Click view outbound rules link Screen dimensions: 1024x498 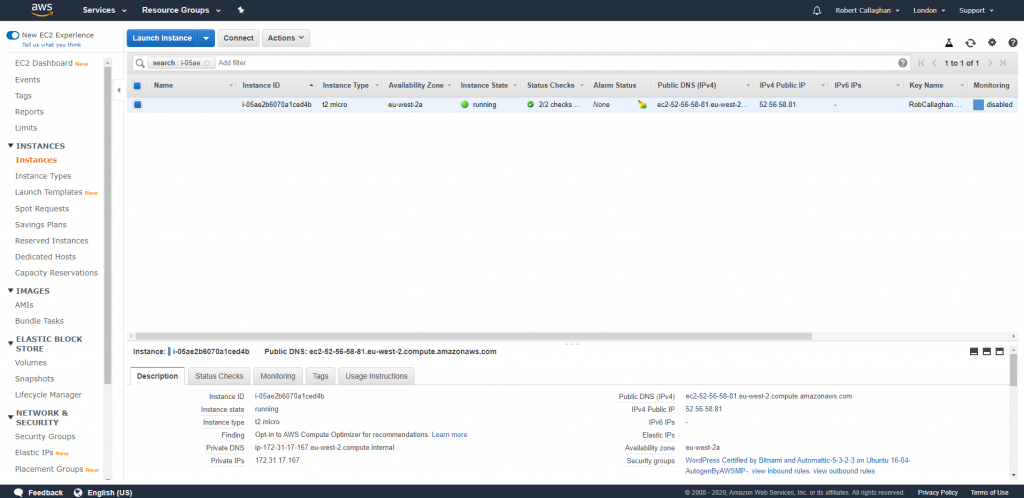tap(844, 471)
